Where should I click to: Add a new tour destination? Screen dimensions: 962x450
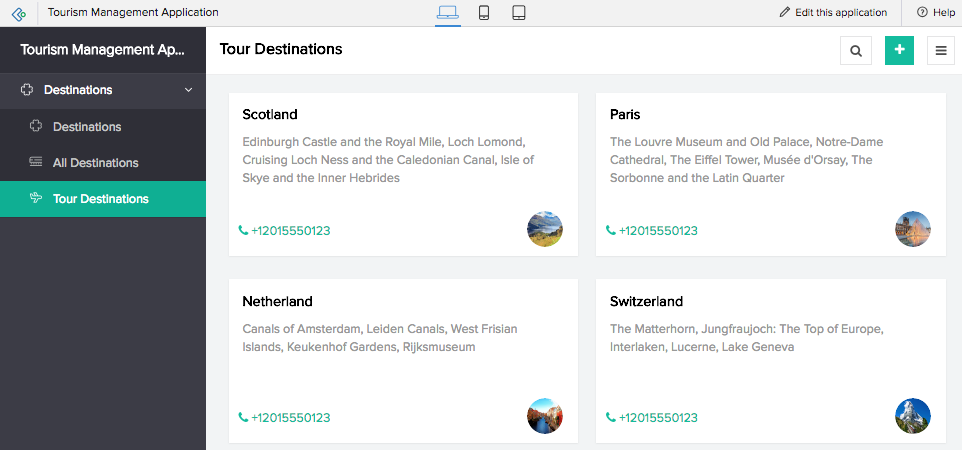(x=899, y=50)
